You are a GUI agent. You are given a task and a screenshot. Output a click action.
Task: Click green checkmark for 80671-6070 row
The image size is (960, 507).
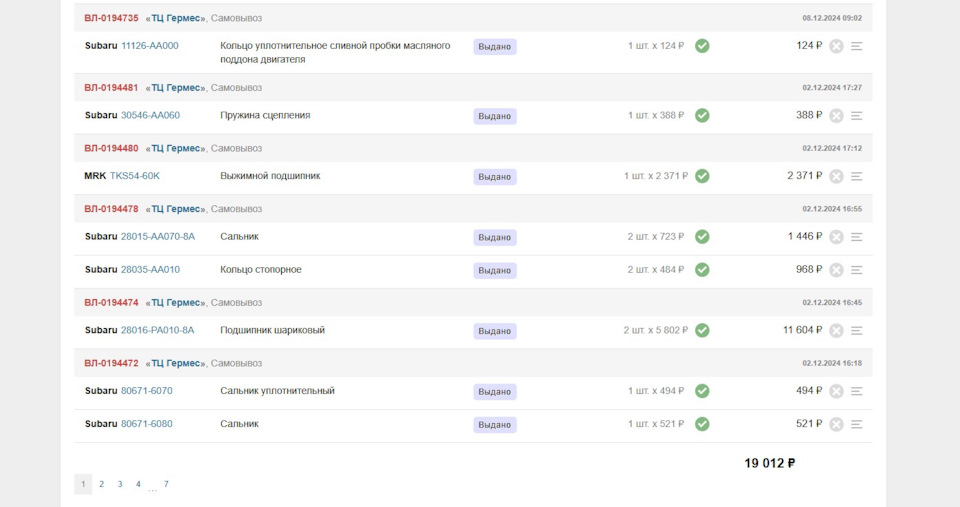click(x=702, y=391)
